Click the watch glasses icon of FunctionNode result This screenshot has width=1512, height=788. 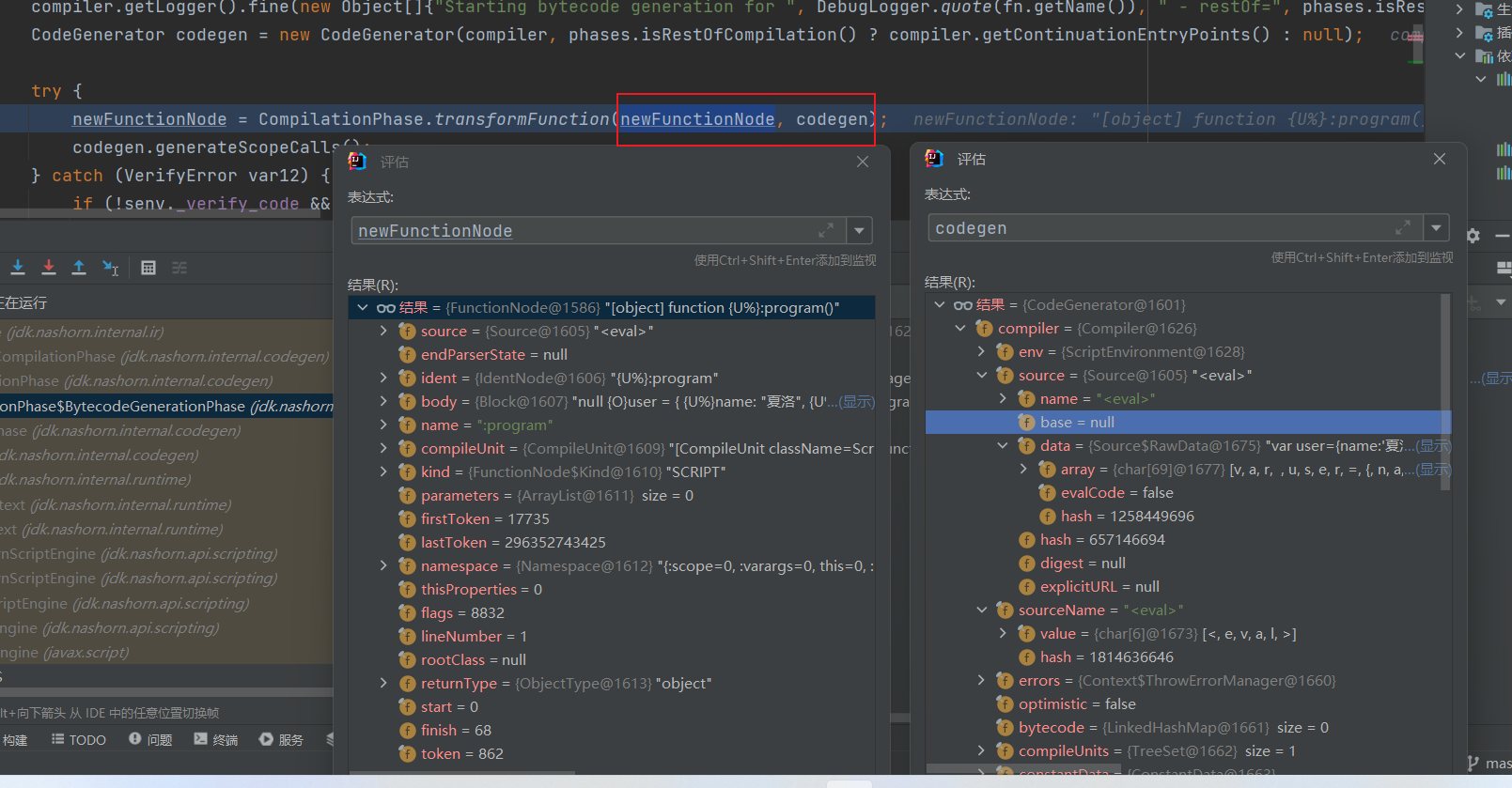click(385, 307)
